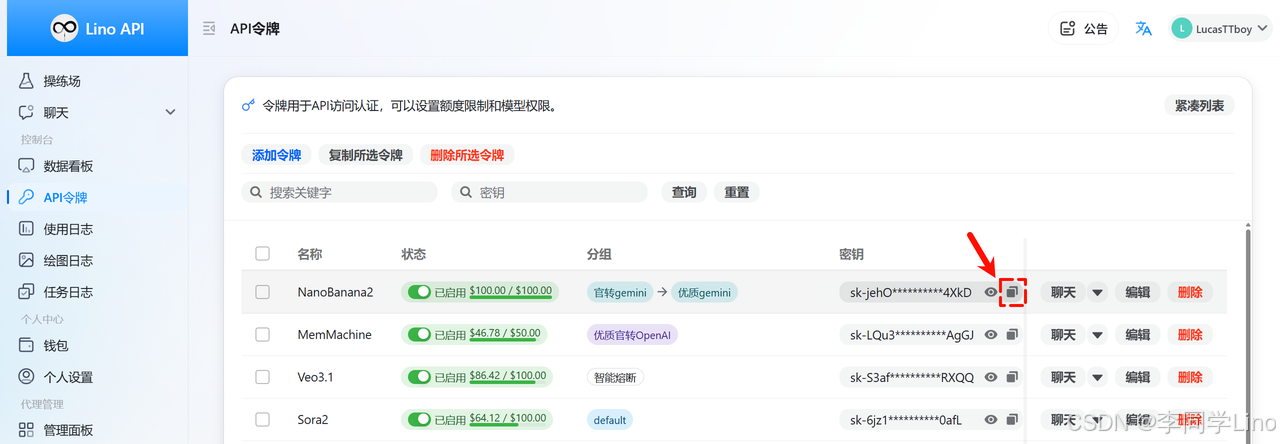The height and width of the screenshot is (444, 1280).
Task: Toggle the MemMachine 已启用 switch
Action: (x=419, y=335)
